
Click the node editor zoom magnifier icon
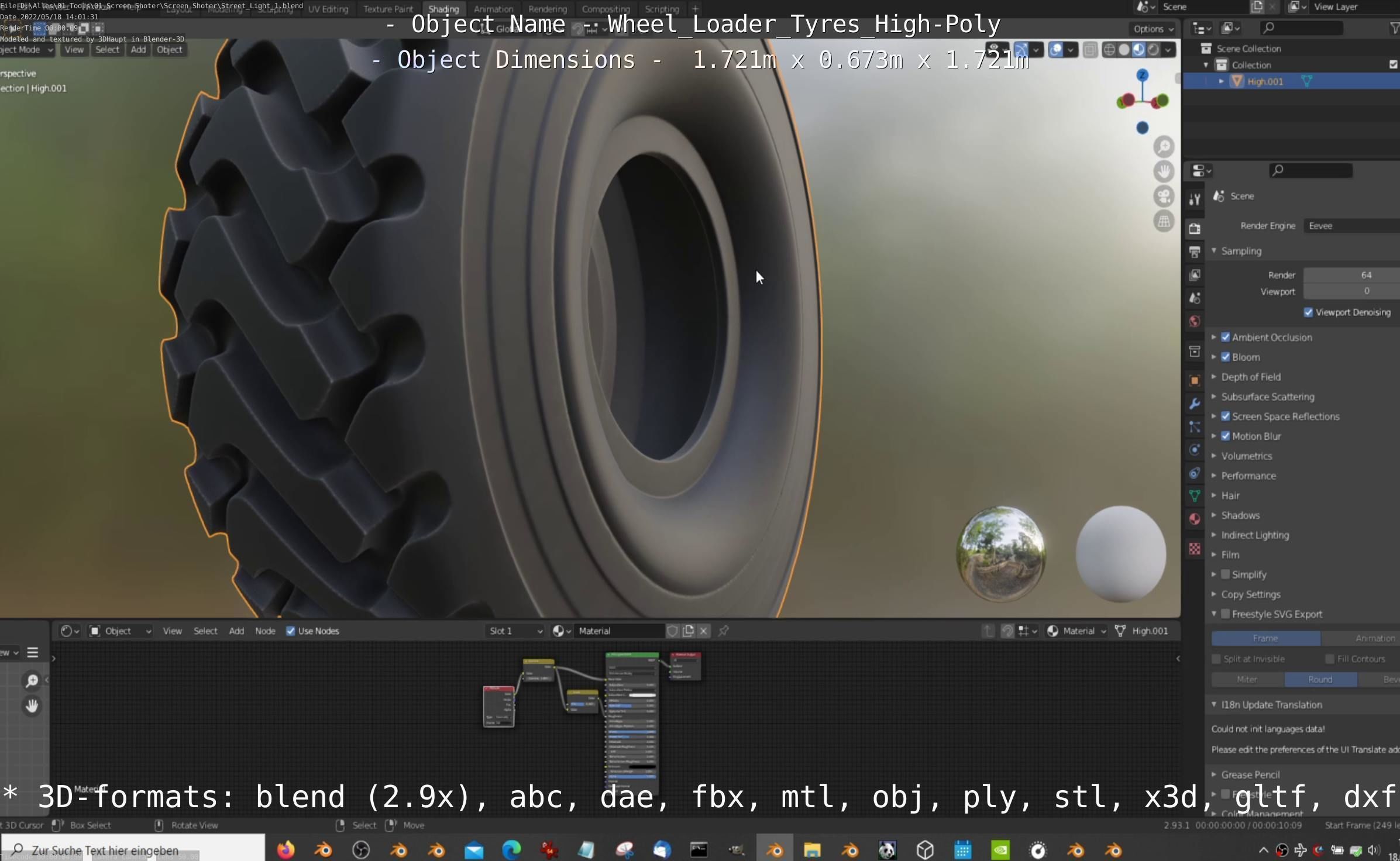(32, 680)
